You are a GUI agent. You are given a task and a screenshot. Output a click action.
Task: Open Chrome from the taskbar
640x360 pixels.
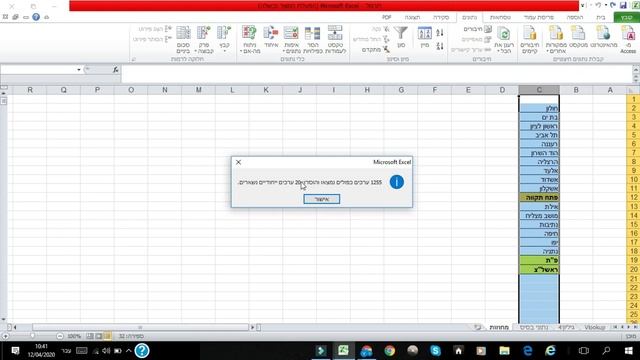point(389,351)
